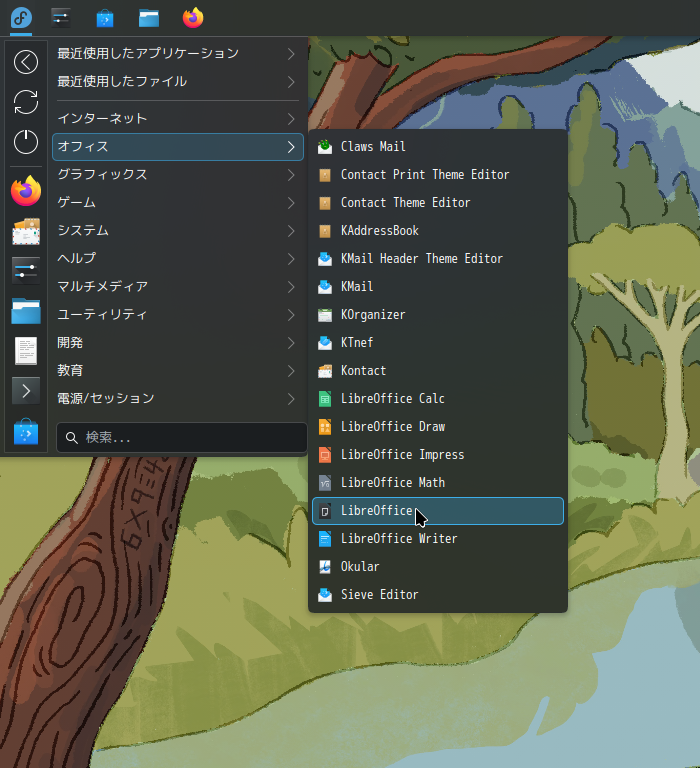Click the 検索 search field
700x768 pixels.
coord(182,437)
